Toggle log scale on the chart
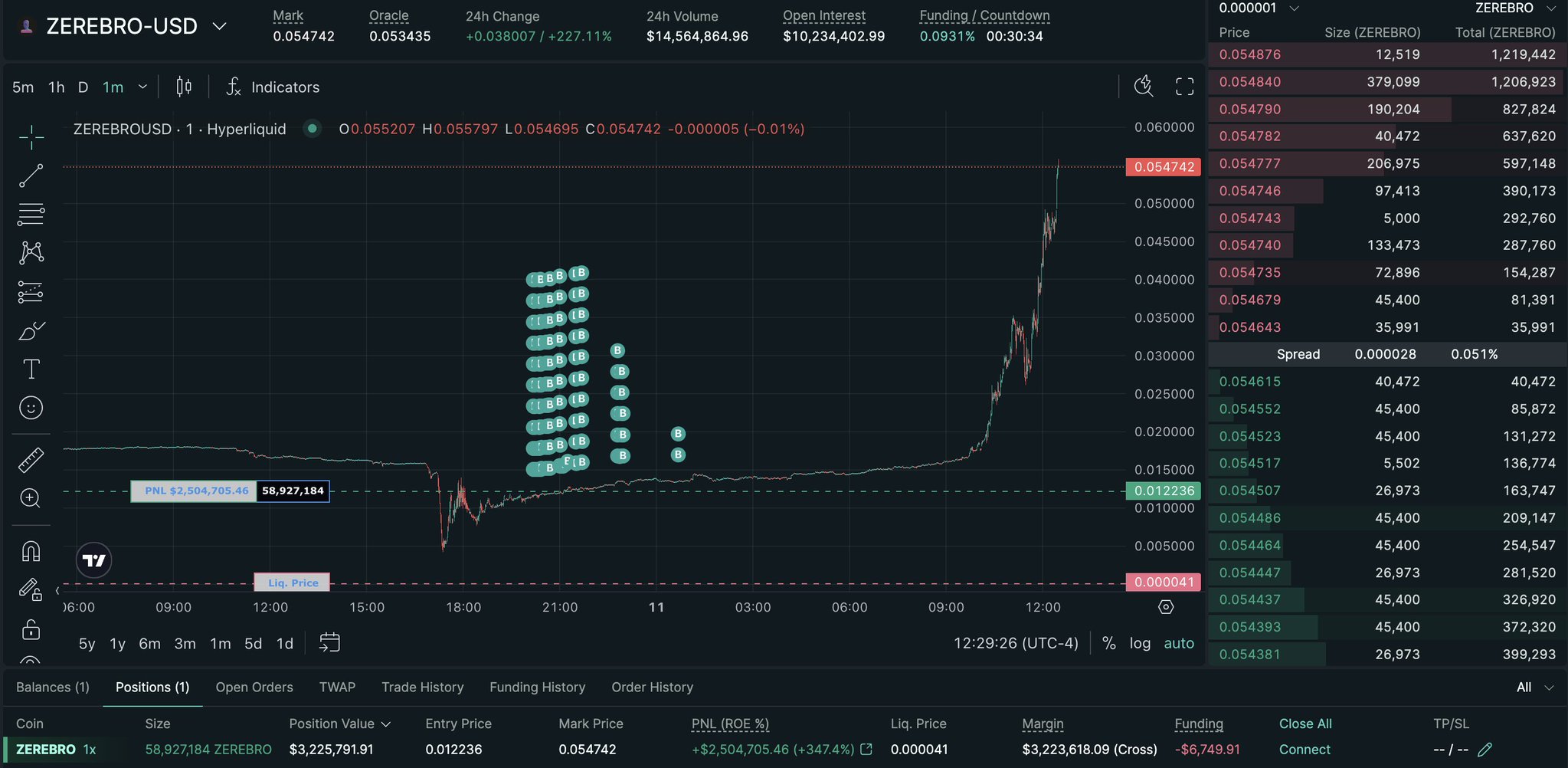 pyautogui.click(x=1140, y=643)
